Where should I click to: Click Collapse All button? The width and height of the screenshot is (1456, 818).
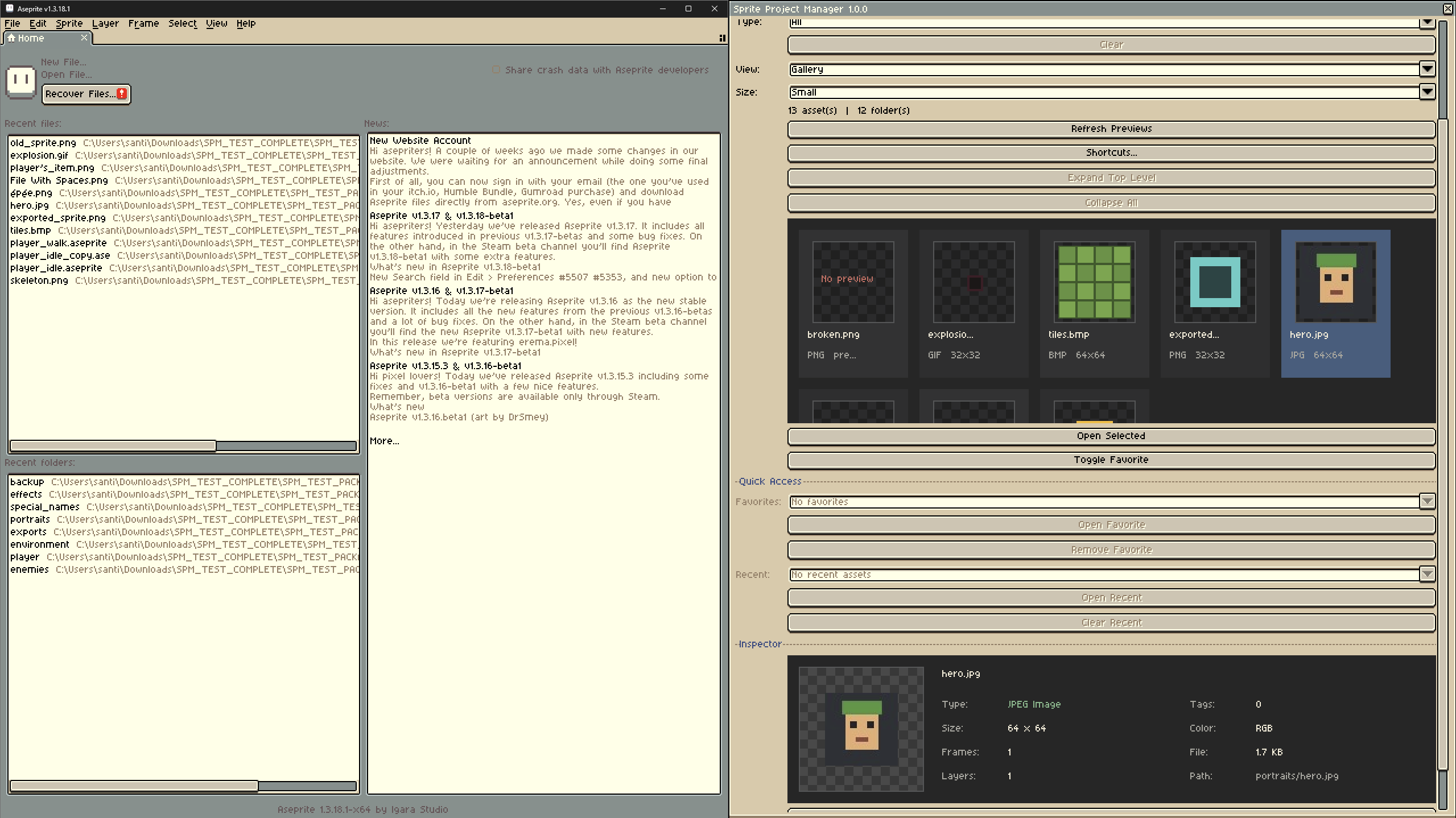point(1112,203)
